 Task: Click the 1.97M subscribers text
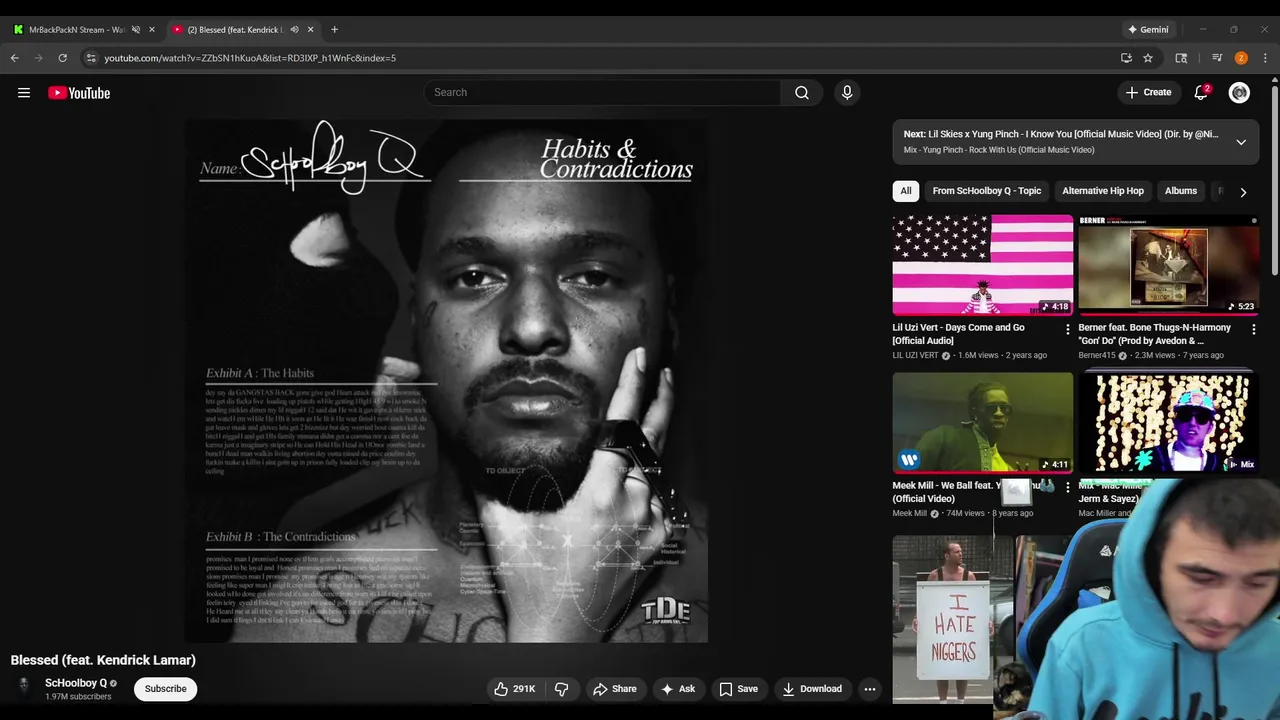pos(78,697)
